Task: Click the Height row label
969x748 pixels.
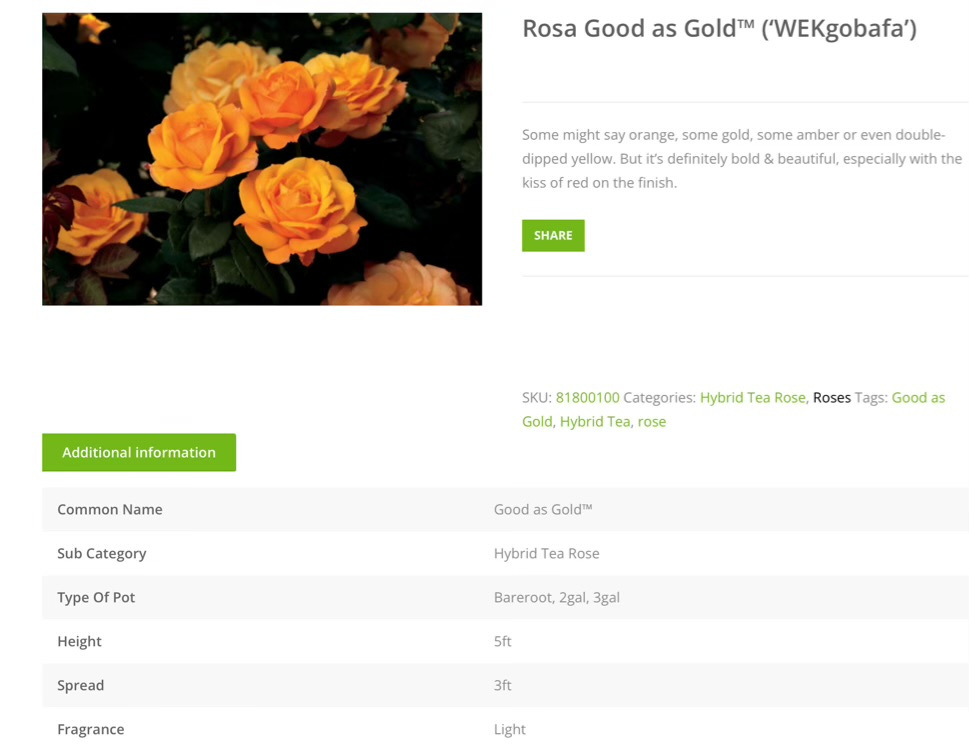Action: (x=80, y=641)
